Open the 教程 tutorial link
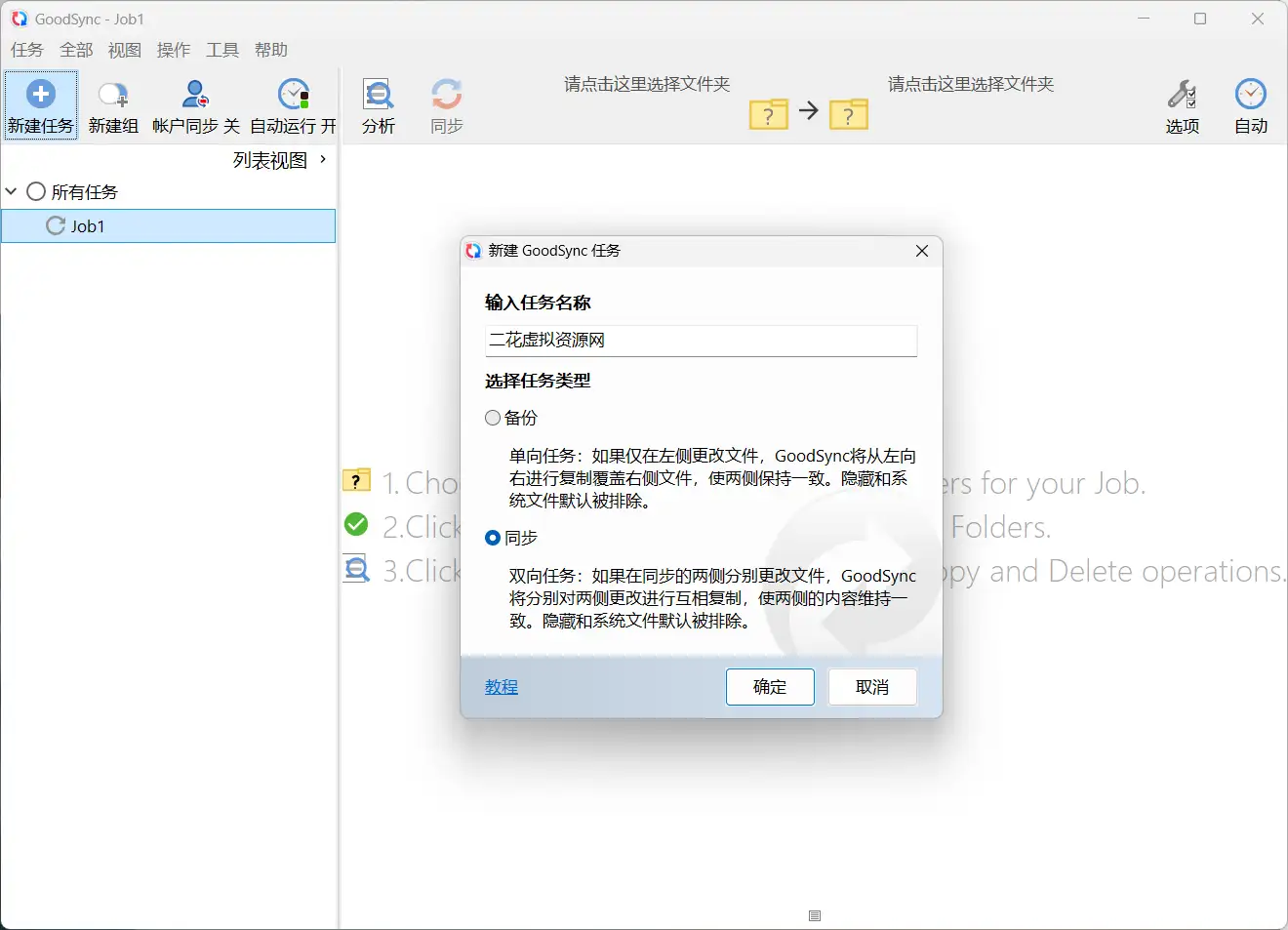The width and height of the screenshot is (1288, 930). (501, 686)
